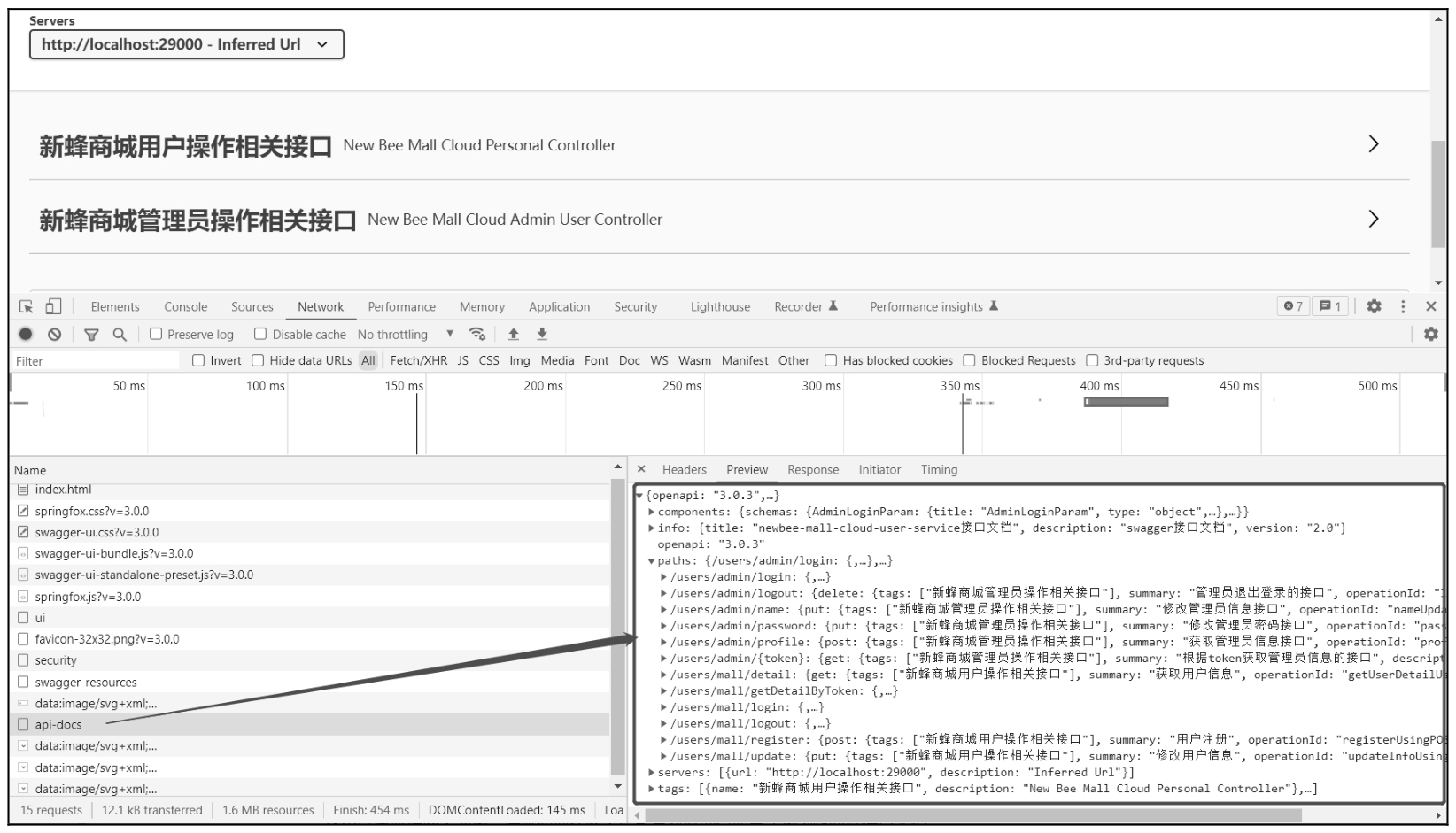This screenshot has height=833, width=1456.
Task: Open the Lighthouse tab
Action: click(720, 306)
